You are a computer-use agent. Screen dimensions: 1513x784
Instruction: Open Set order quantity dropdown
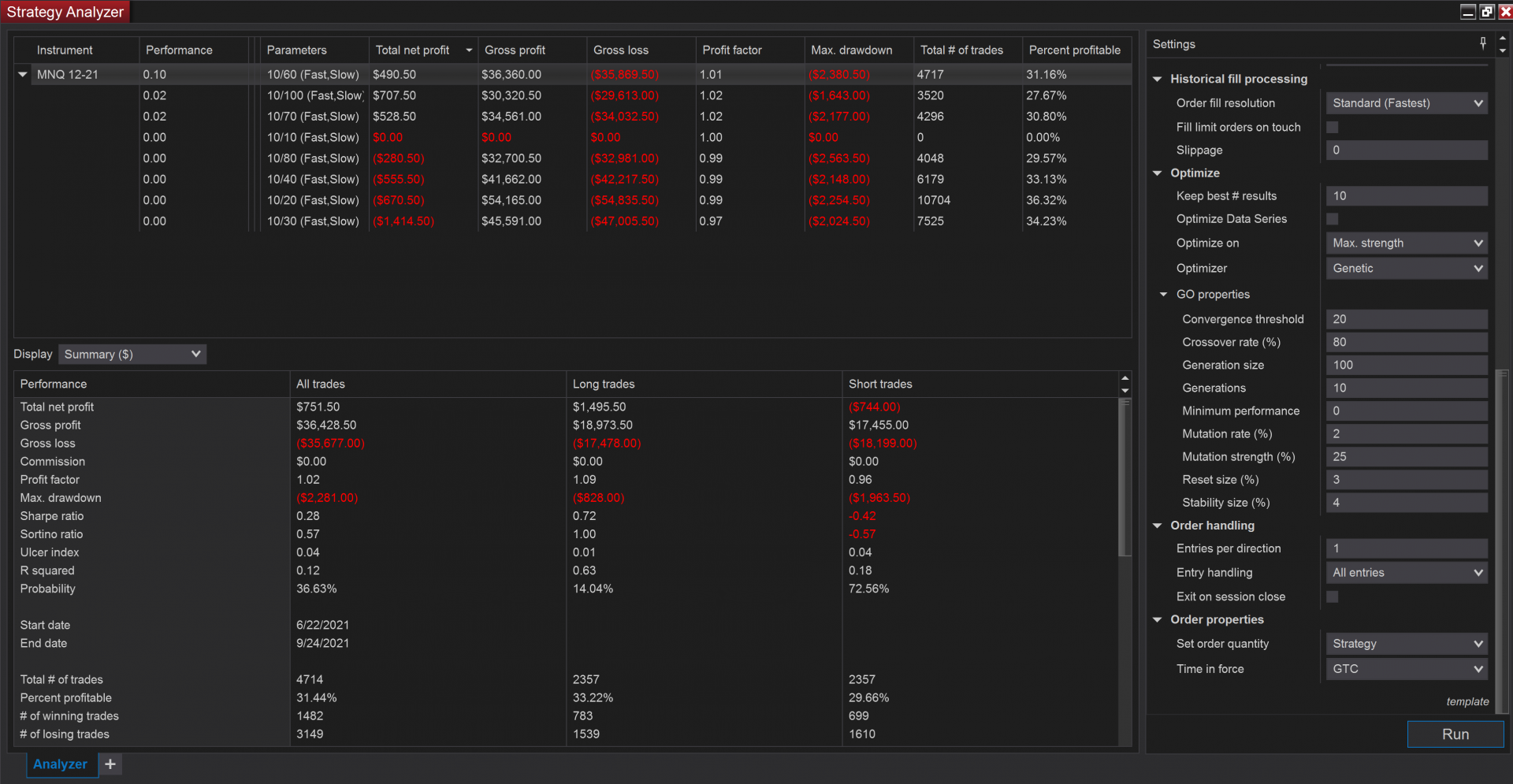[x=1407, y=644]
